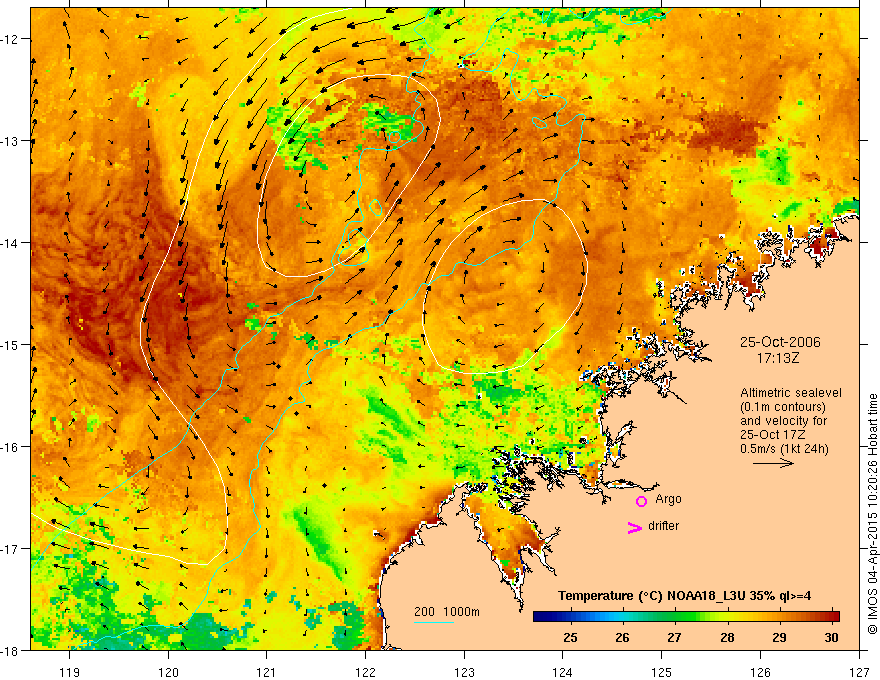Click the 'drifter' legend label
This screenshot has height=680, width=880.
[663, 526]
